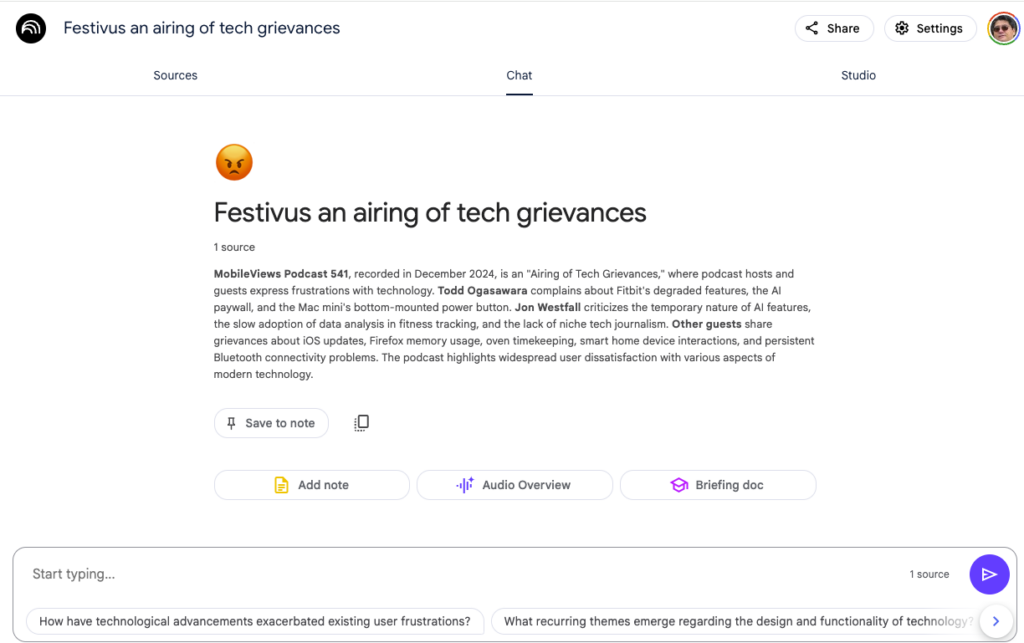The image size is (1024, 643).
Task: Click the 1 source indicator in the chat box
Action: (929, 574)
